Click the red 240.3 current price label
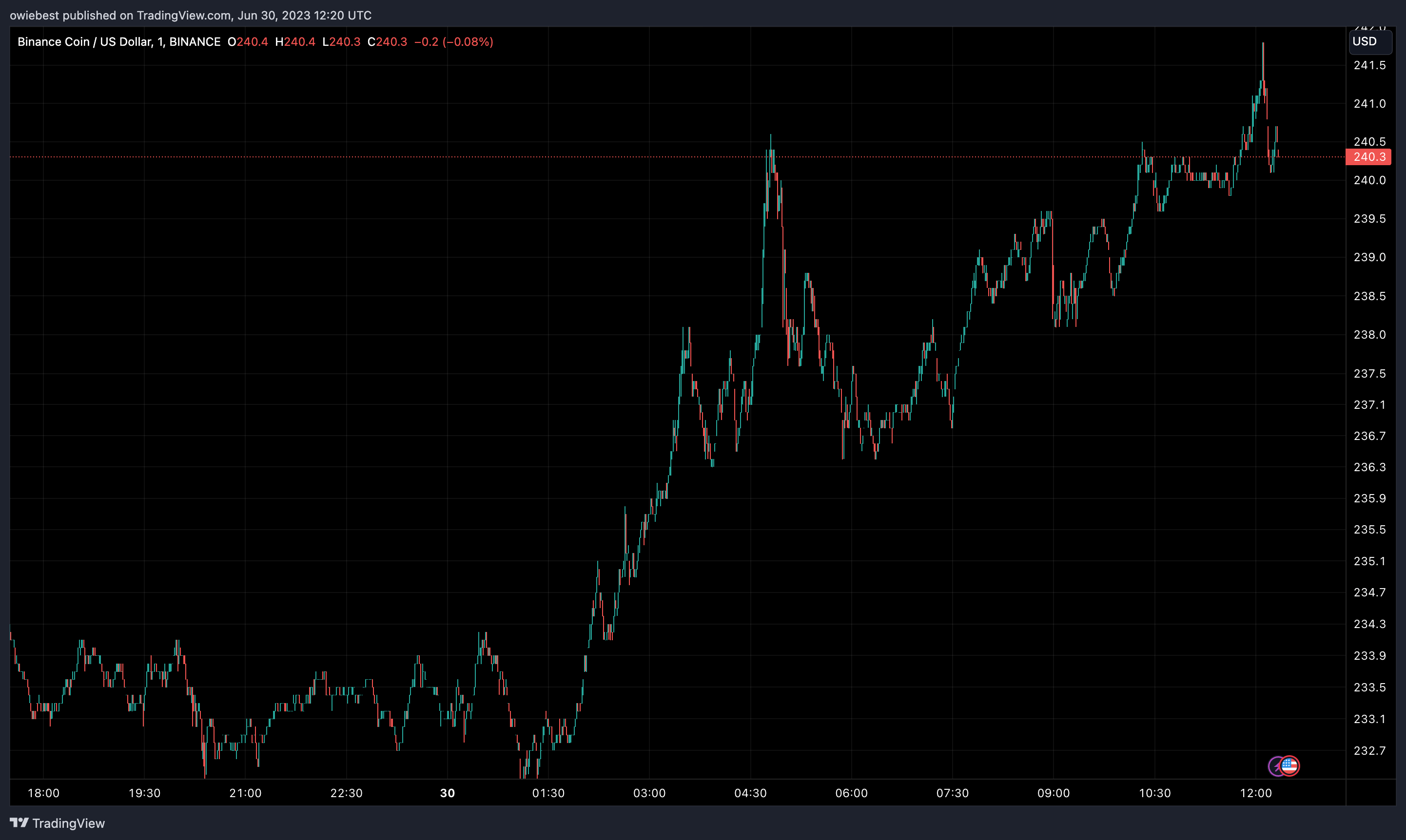This screenshot has height=840, width=1406. click(1368, 157)
